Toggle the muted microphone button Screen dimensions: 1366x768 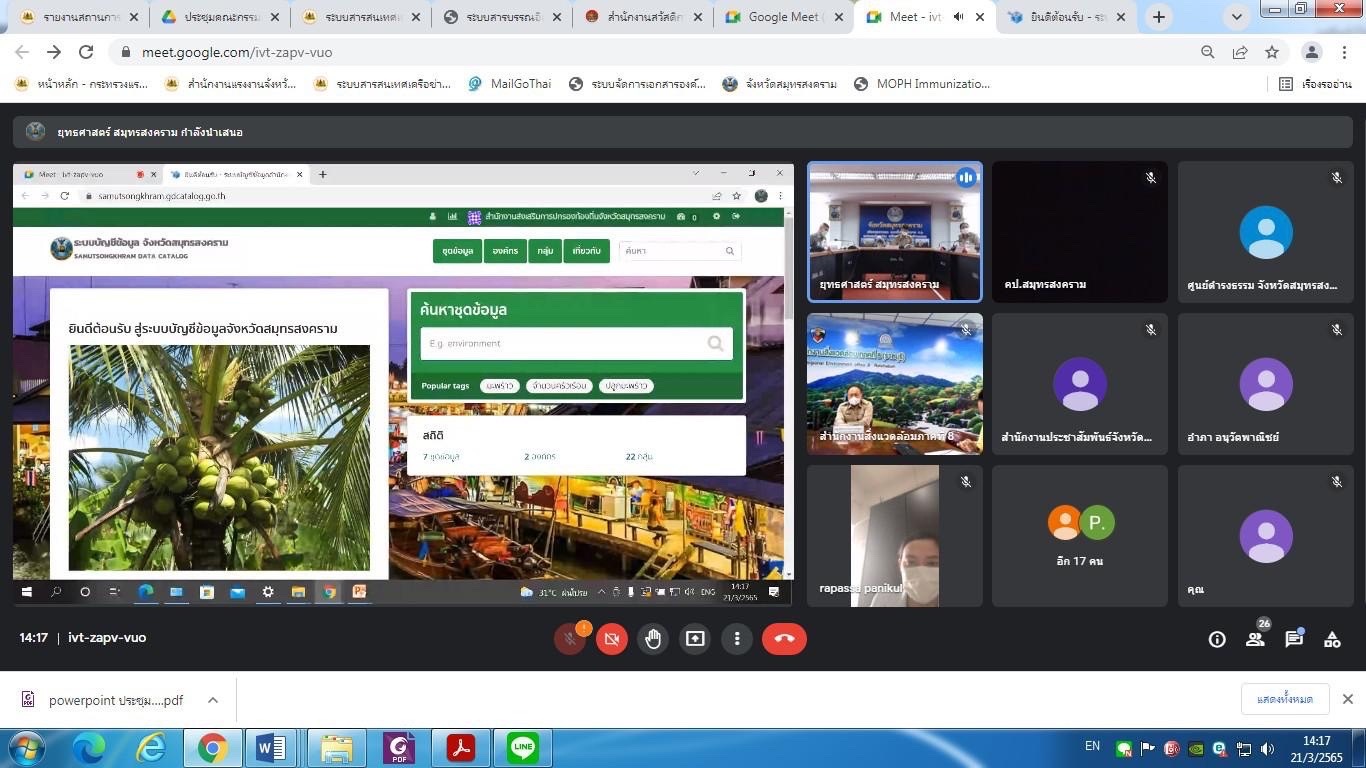click(x=570, y=639)
